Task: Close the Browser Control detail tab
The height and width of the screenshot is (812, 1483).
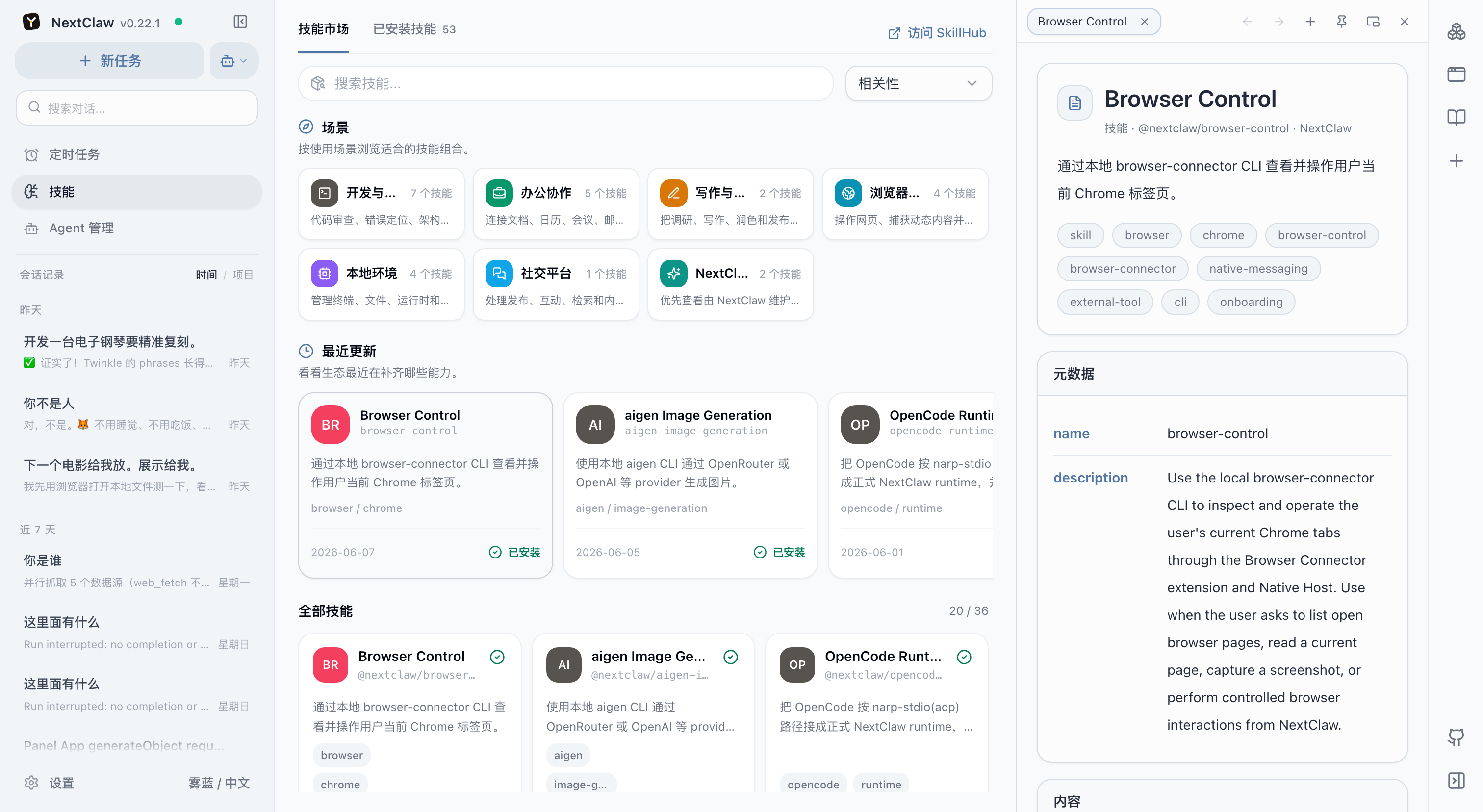Action: click(x=1144, y=22)
